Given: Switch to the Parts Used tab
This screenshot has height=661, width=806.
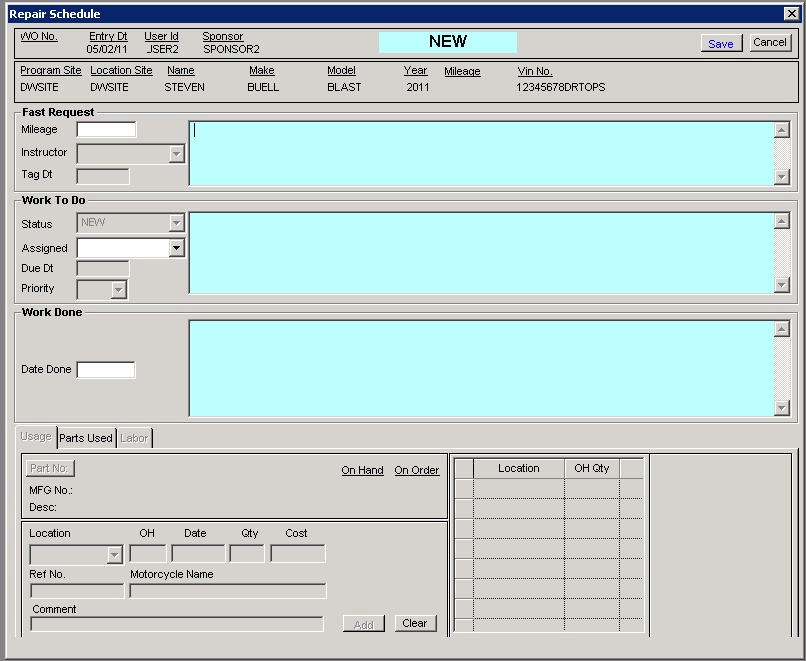Looking at the screenshot, I should click(x=86, y=438).
